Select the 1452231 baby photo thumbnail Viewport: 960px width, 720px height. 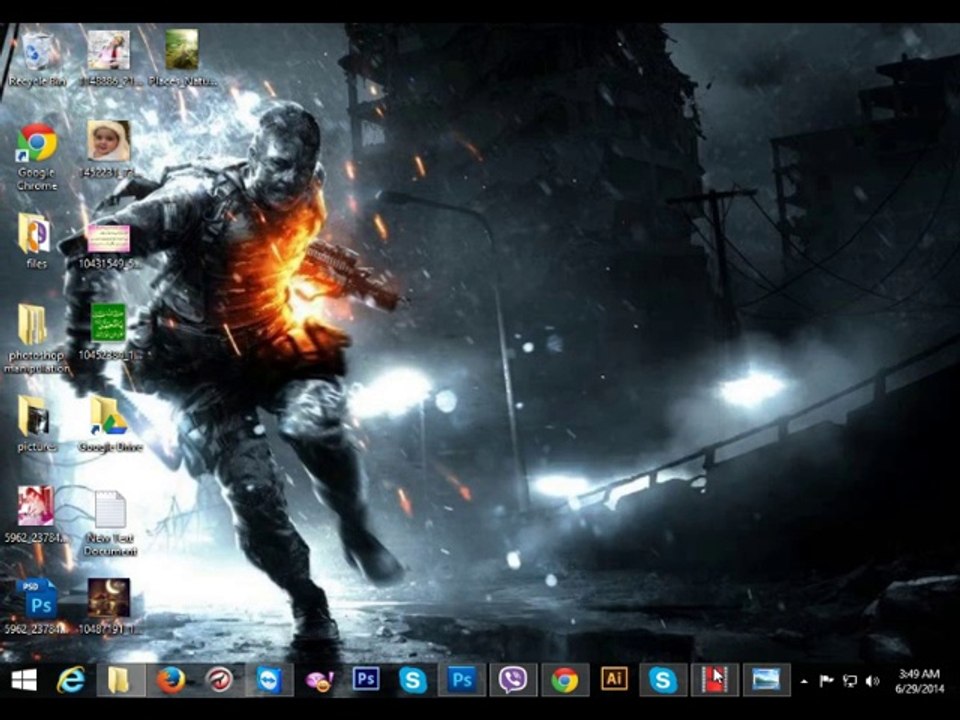coord(108,148)
